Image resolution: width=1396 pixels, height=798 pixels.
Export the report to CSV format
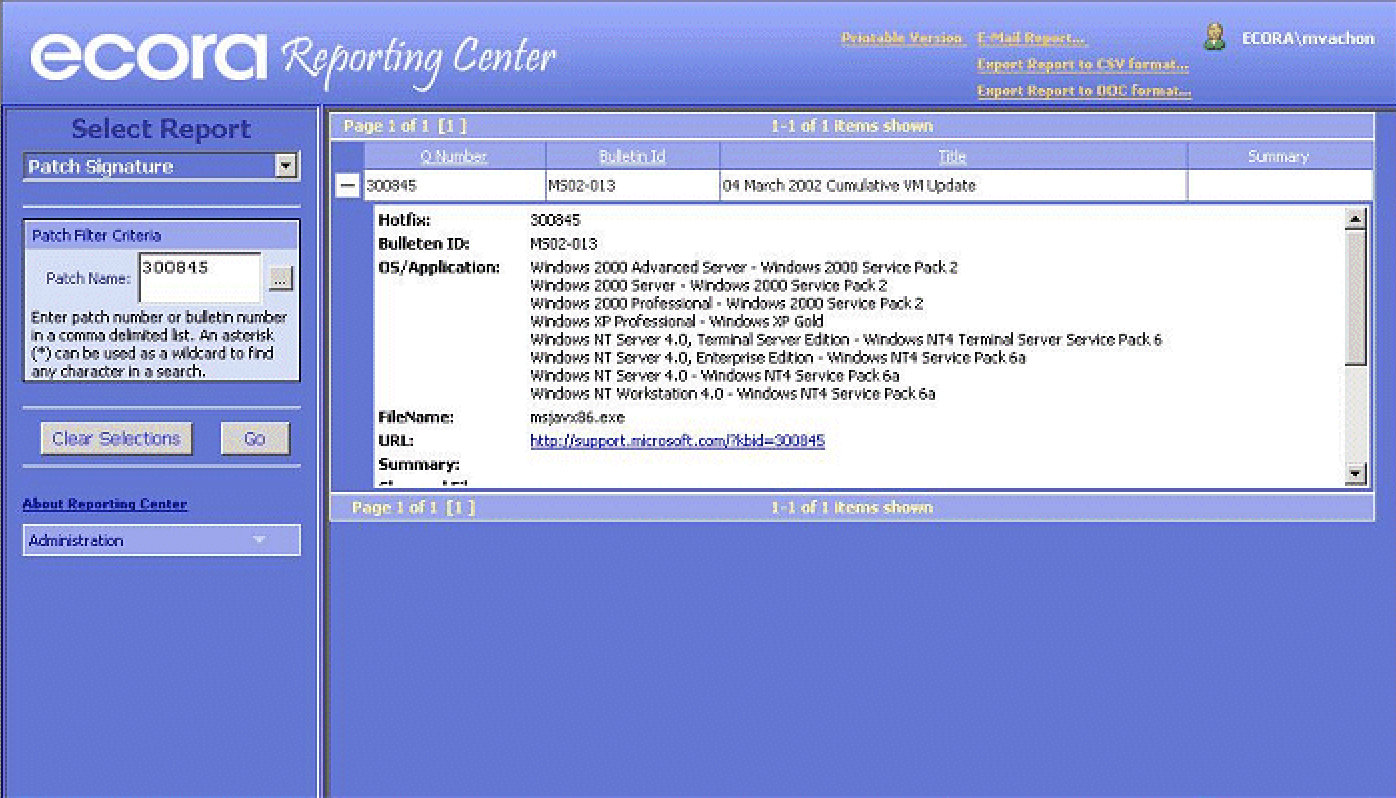click(1083, 64)
